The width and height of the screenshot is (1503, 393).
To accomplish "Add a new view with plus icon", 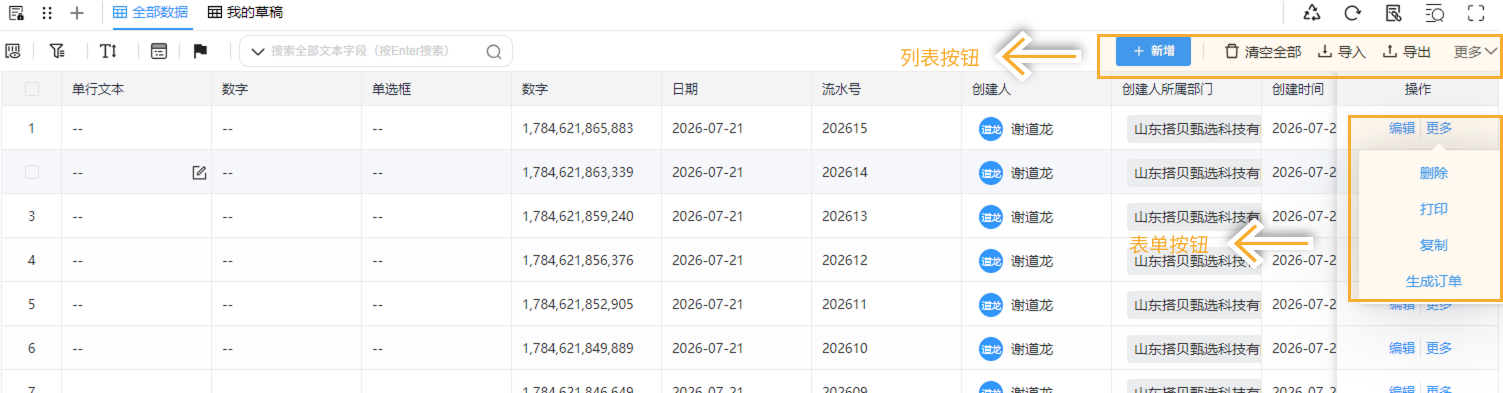I will coord(77,13).
